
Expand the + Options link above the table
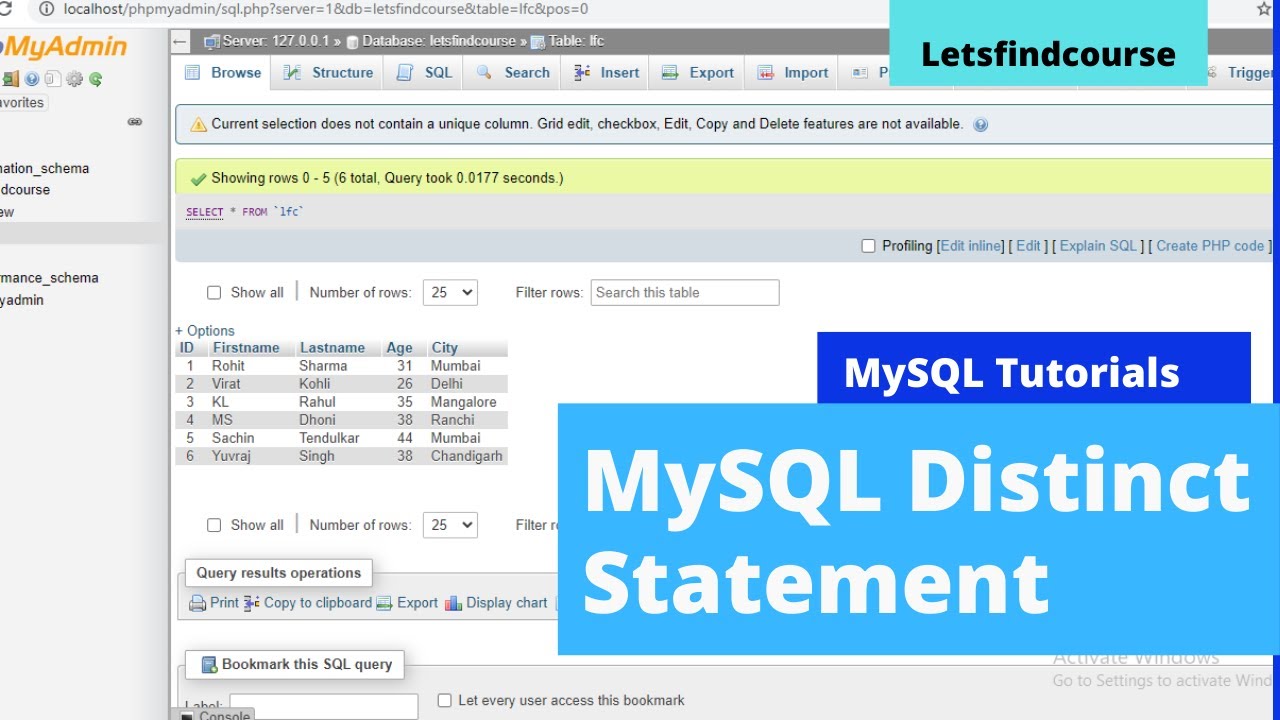point(205,331)
